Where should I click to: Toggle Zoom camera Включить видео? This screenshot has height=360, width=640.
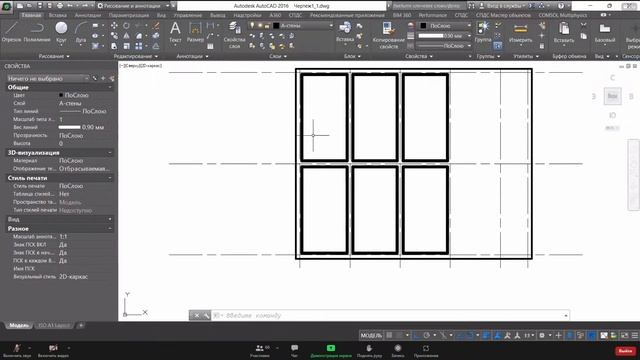click(x=53, y=350)
